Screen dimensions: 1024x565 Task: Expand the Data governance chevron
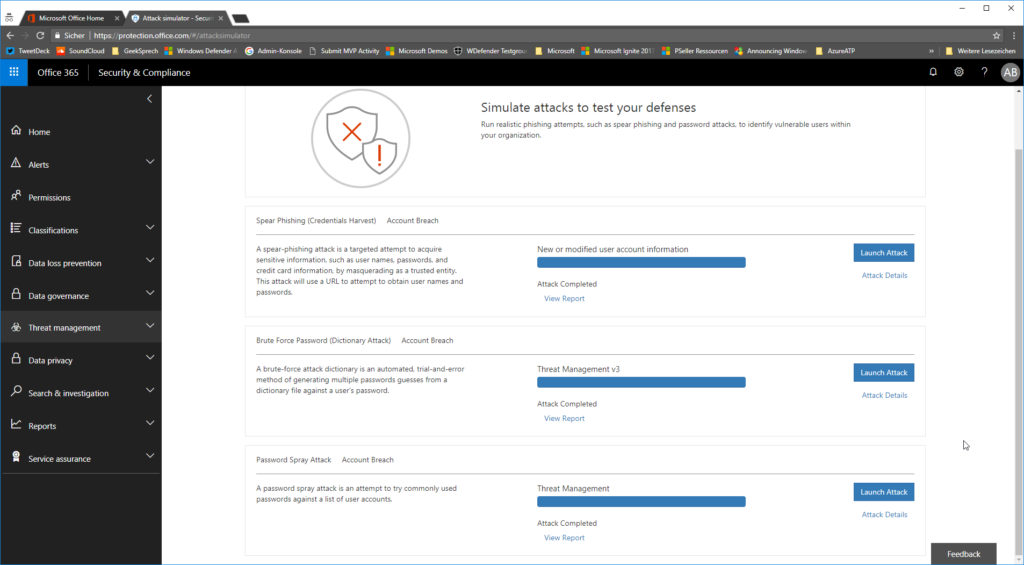click(x=150, y=293)
